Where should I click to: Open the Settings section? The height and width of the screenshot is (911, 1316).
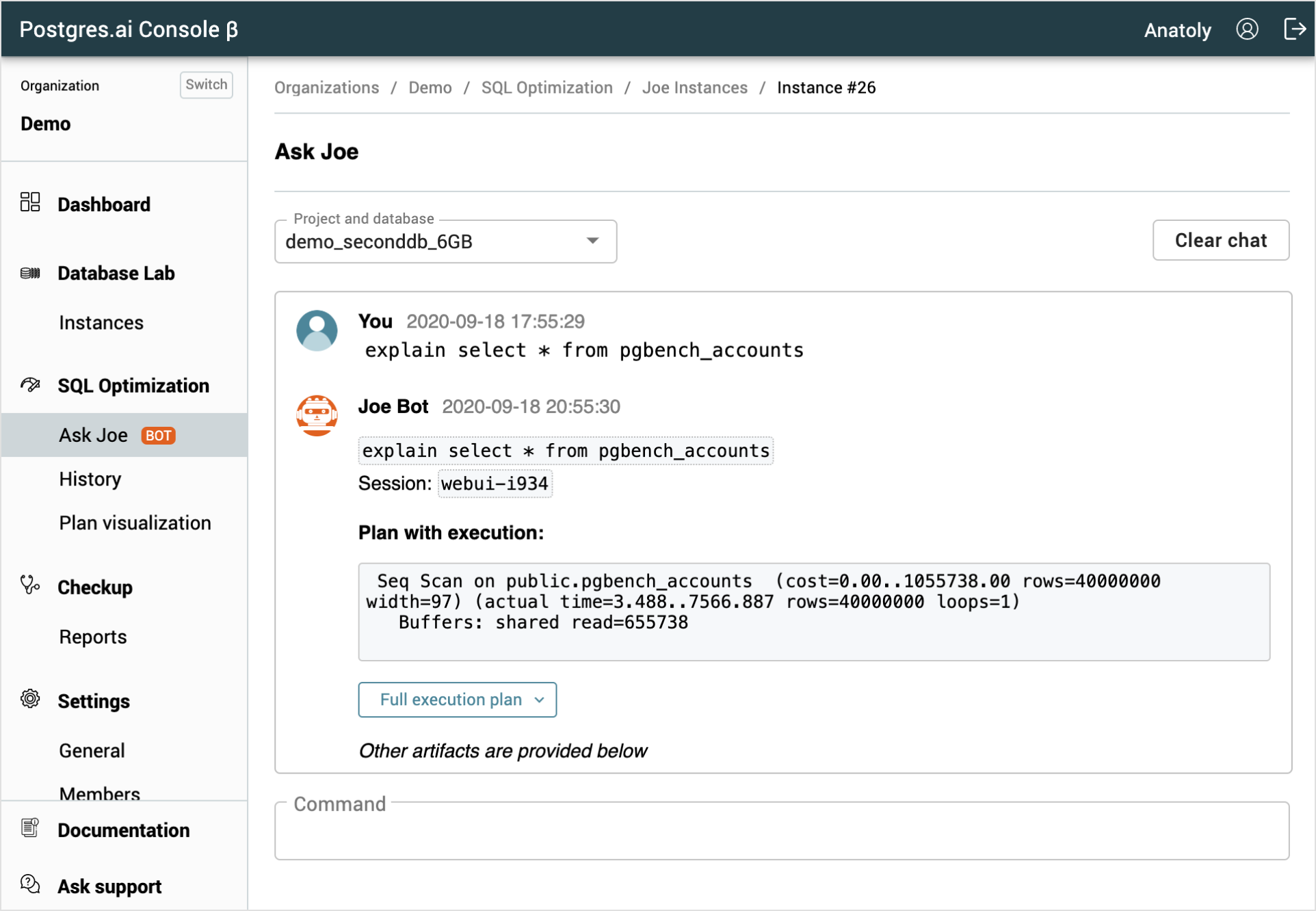pos(94,701)
